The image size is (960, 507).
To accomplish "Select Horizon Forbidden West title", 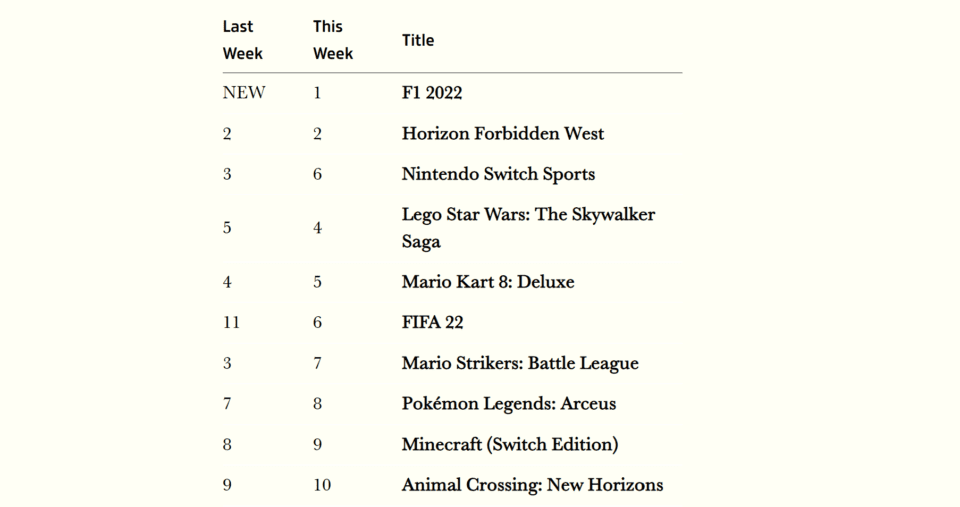I will point(503,133).
